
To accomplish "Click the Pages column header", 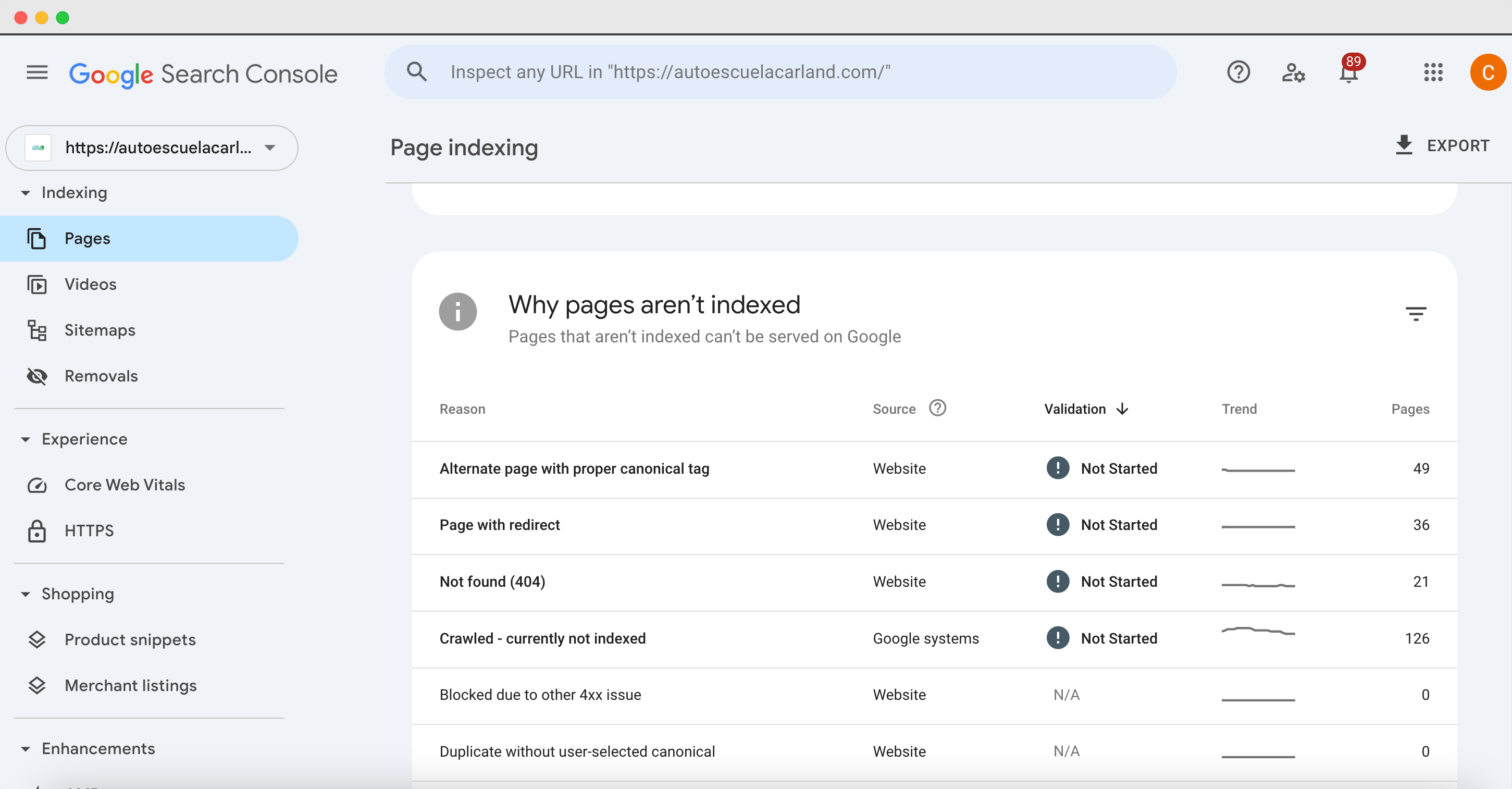I will pyautogui.click(x=1410, y=409).
